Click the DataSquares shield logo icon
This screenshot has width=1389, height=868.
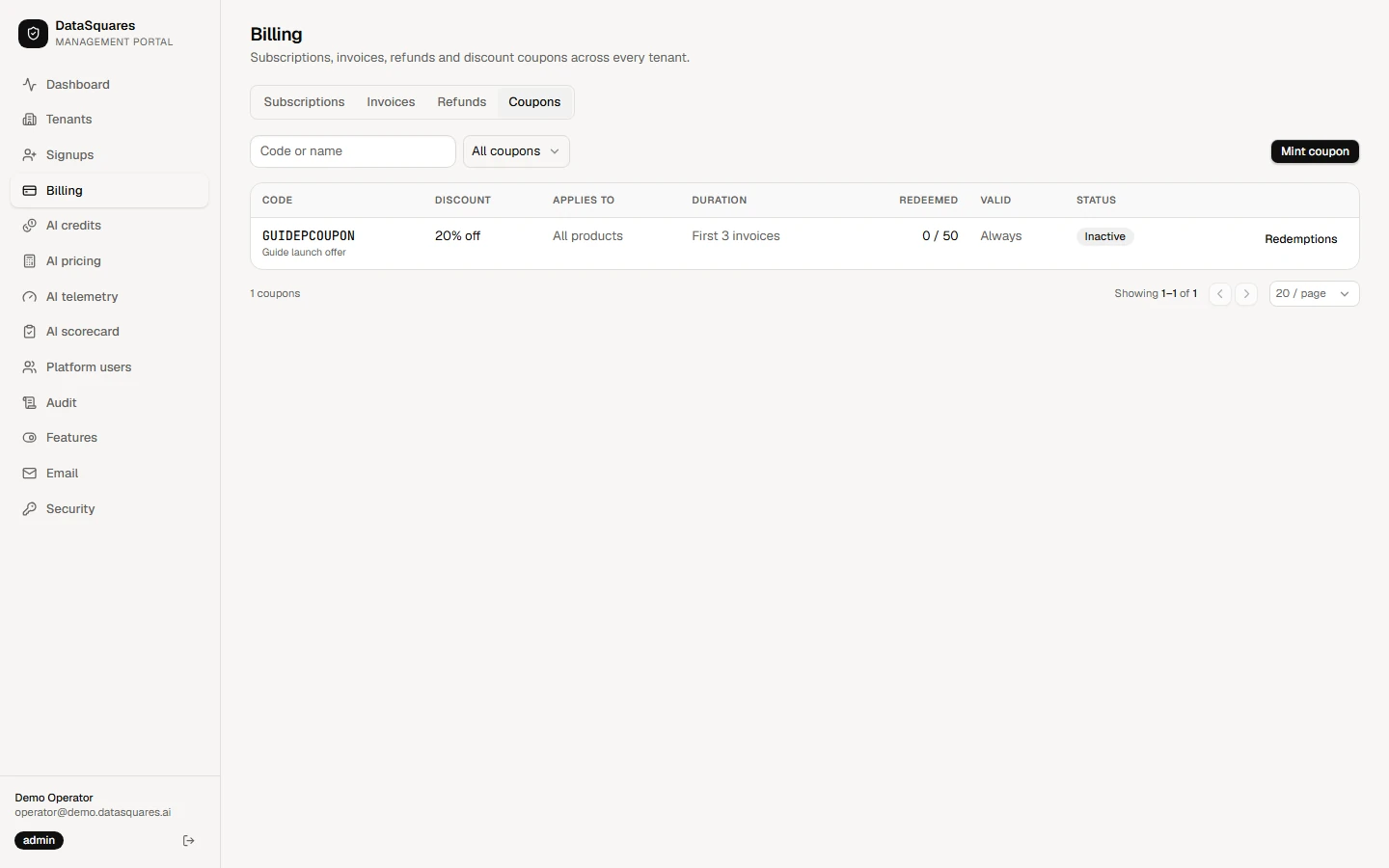click(x=33, y=34)
